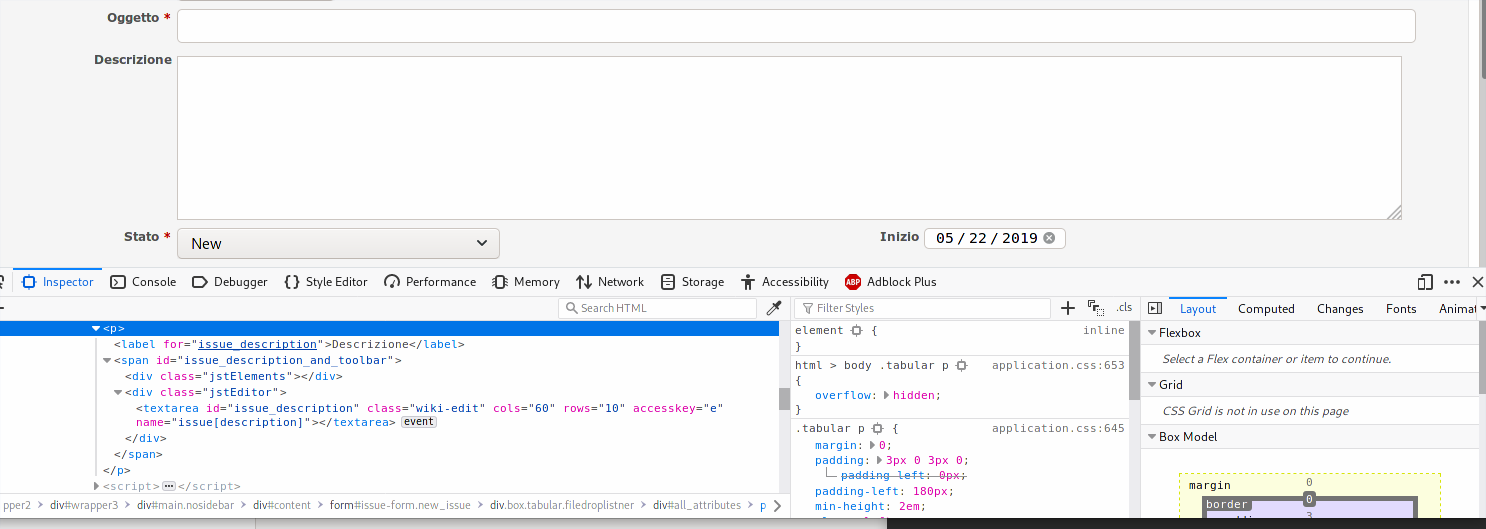The height and width of the screenshot is (529, 1486).
Task: Click the margin value in box model
Action: [1309, 483]
